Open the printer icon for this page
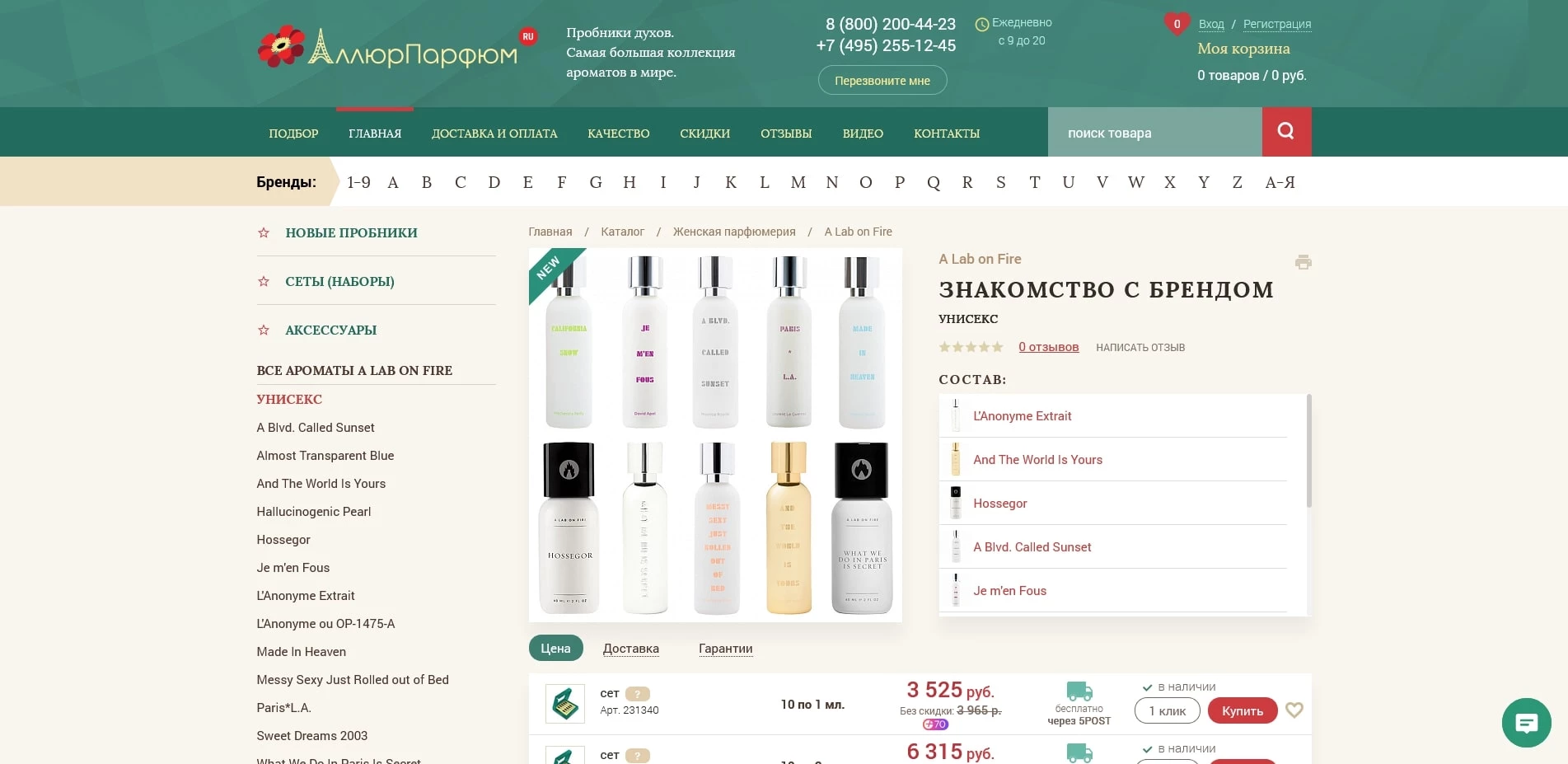This screenshot has width=1568, height=764. 1303,262
